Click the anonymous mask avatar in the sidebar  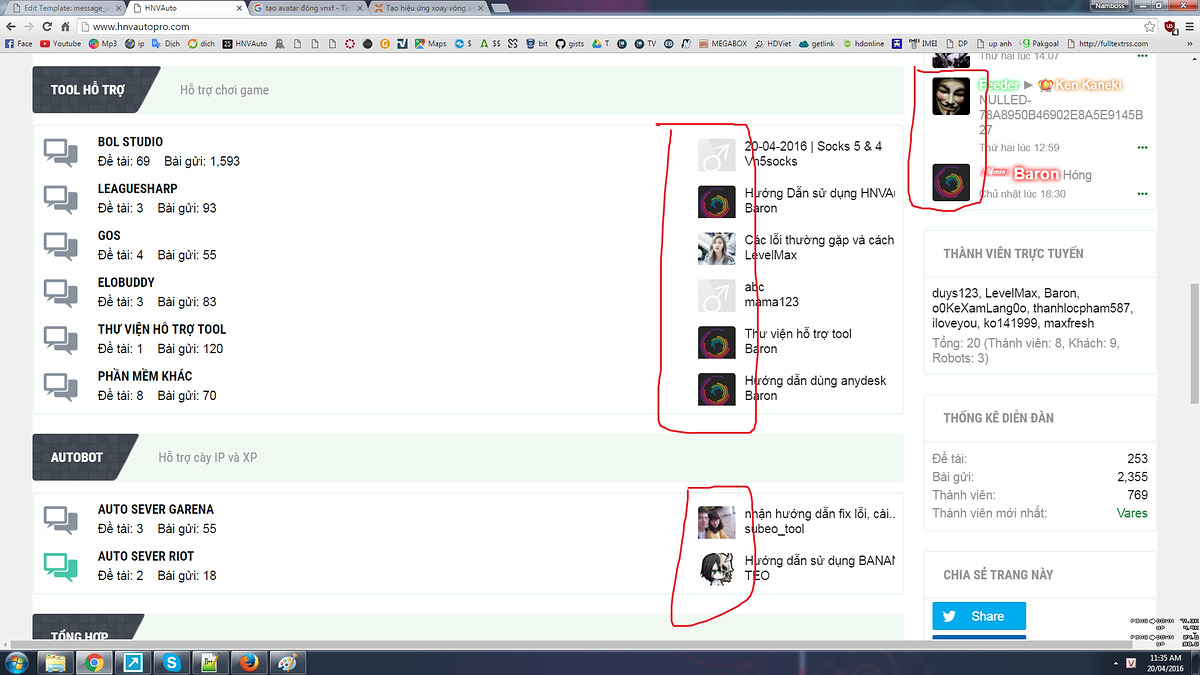click(951, 96)
